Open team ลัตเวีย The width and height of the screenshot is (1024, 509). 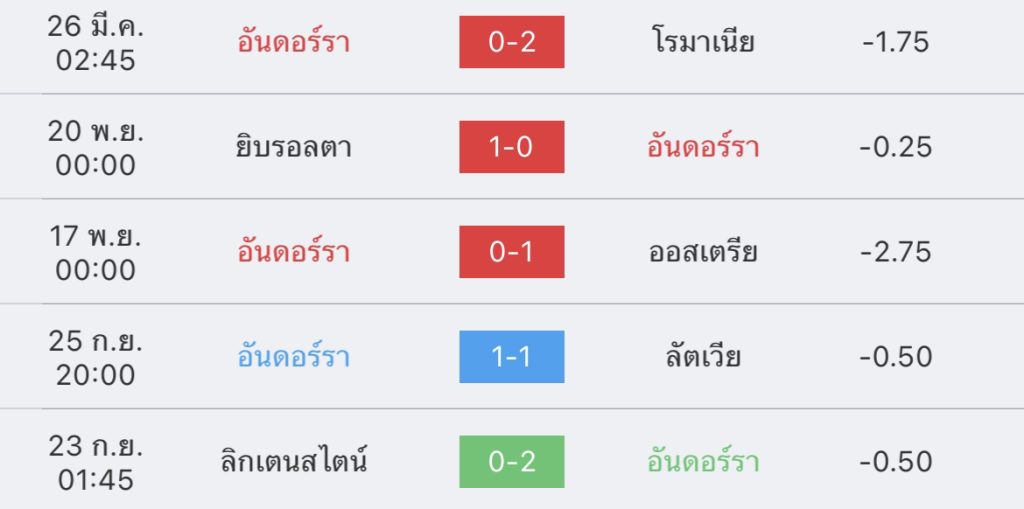703,357
